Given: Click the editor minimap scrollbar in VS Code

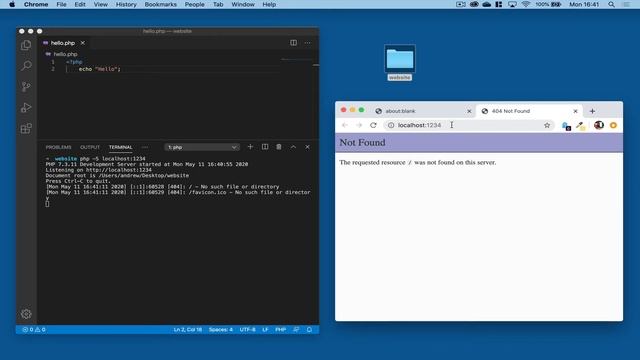Looking at the screenshot, I should coord(316,65).
